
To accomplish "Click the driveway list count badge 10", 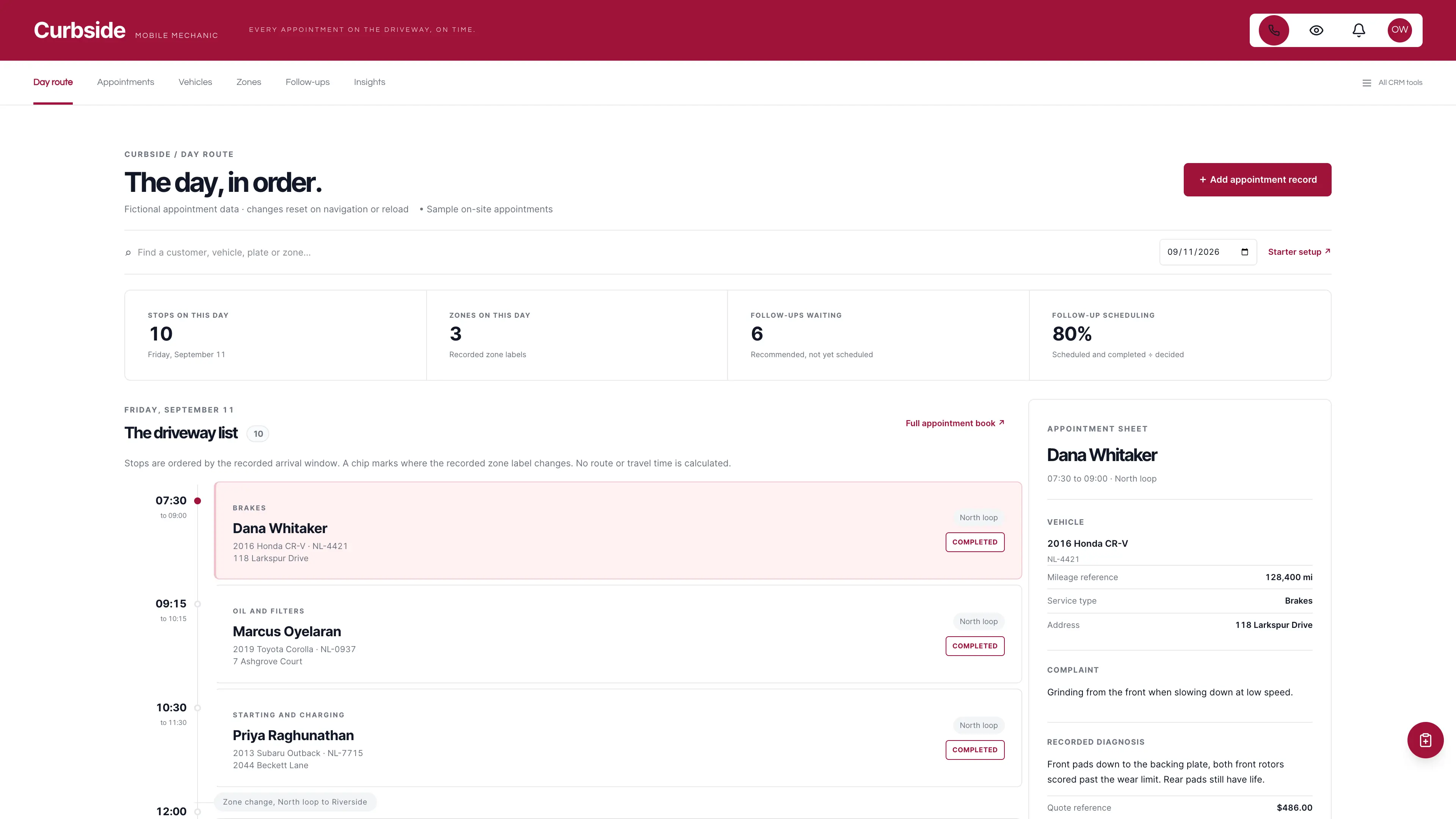I will point(258,434).
